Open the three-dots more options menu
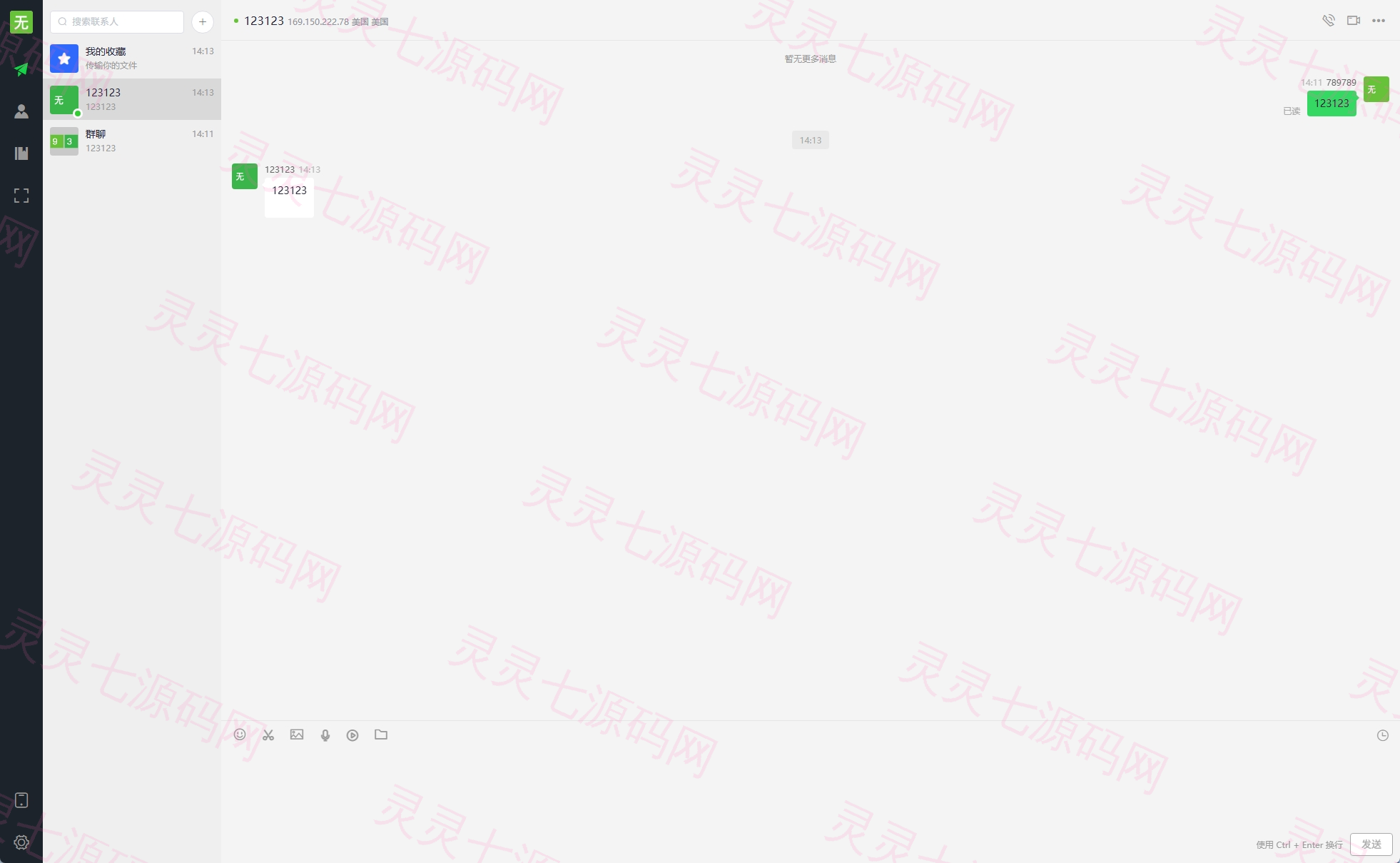 [1379, 21]
